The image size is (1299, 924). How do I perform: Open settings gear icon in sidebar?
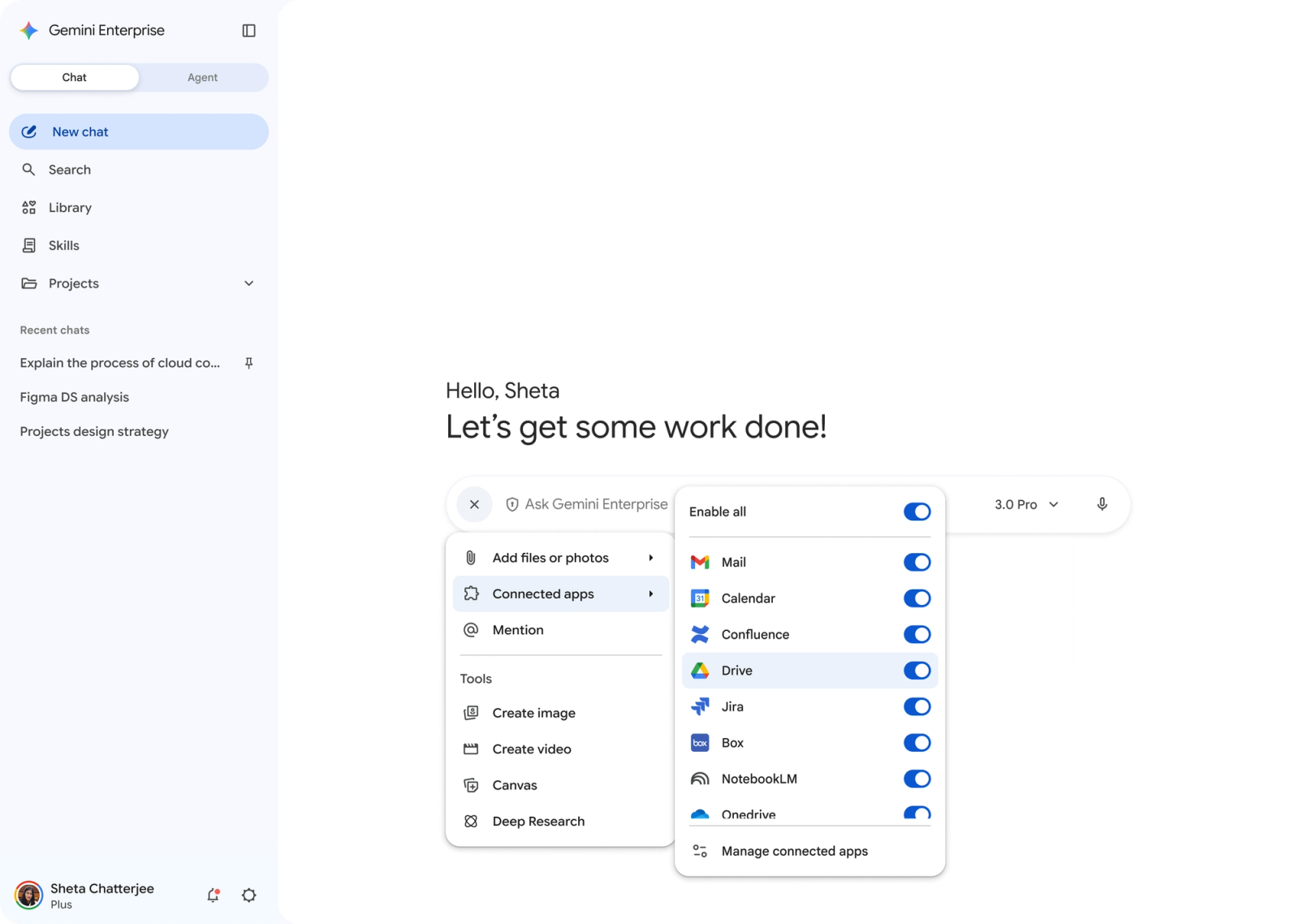249,895
